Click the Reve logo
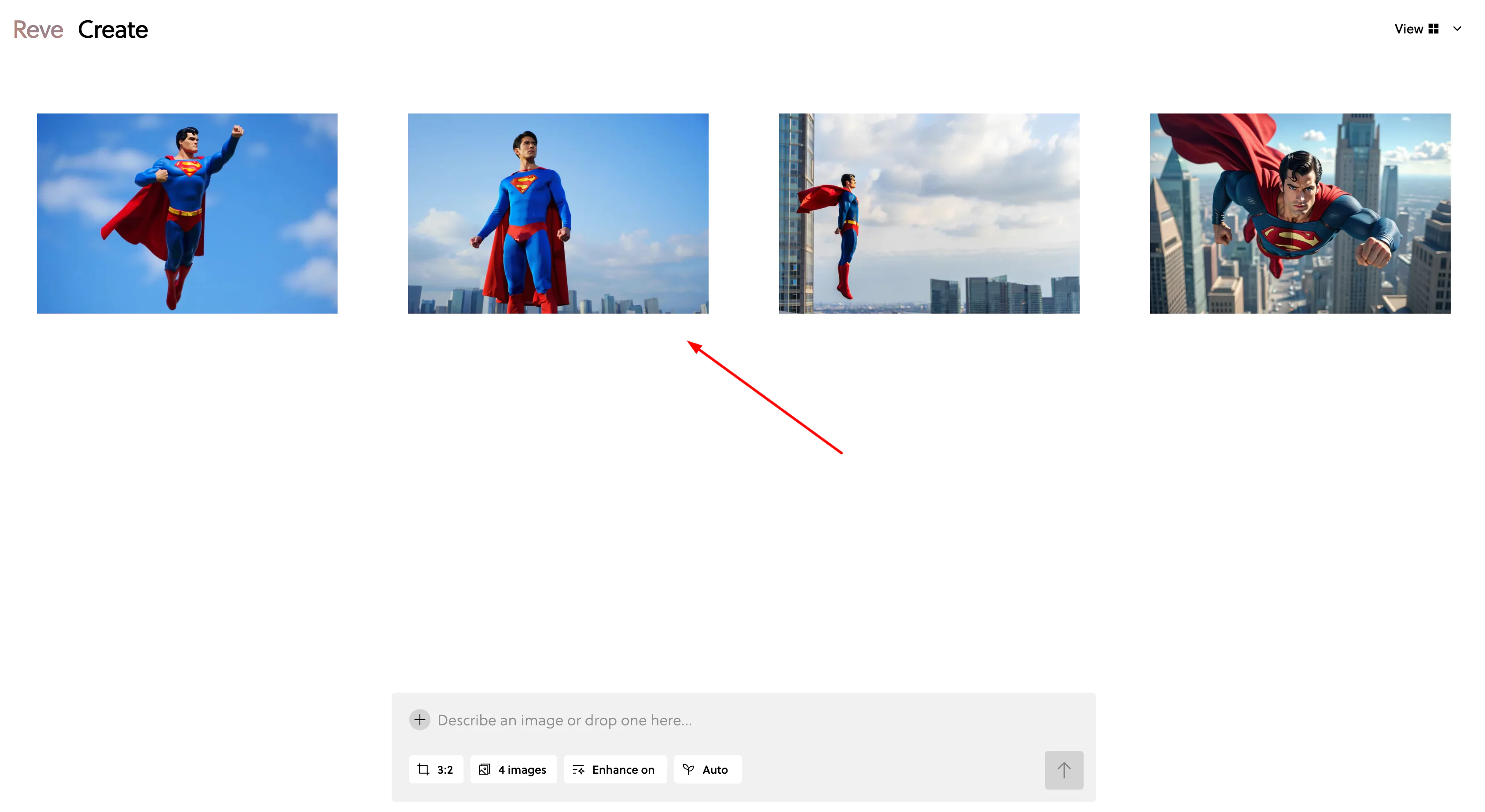 coord(38,29)
